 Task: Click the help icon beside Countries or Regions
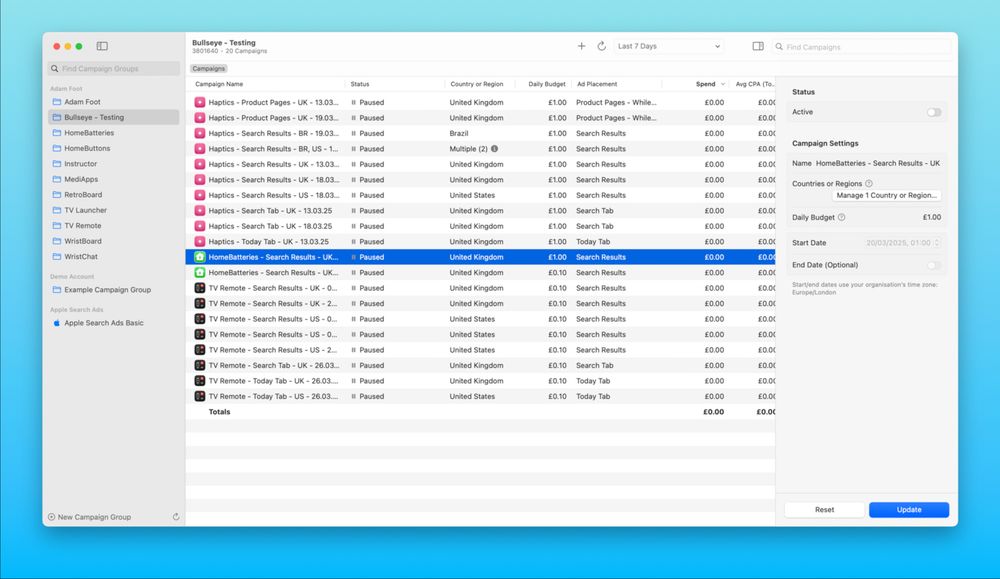(x=869, y=183)
